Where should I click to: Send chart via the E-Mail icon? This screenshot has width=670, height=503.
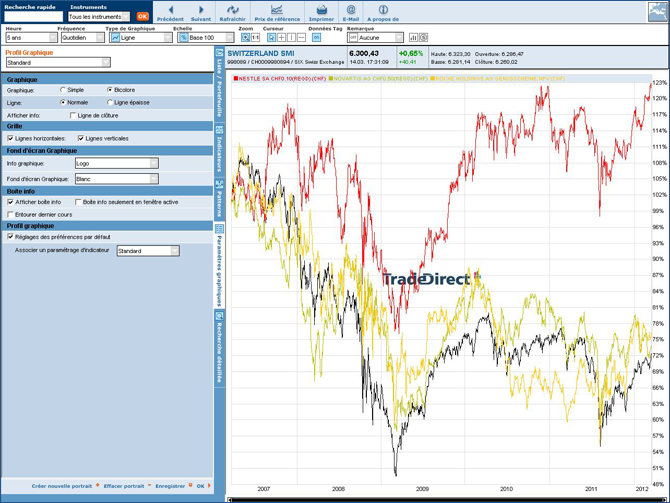coord(350,9)
